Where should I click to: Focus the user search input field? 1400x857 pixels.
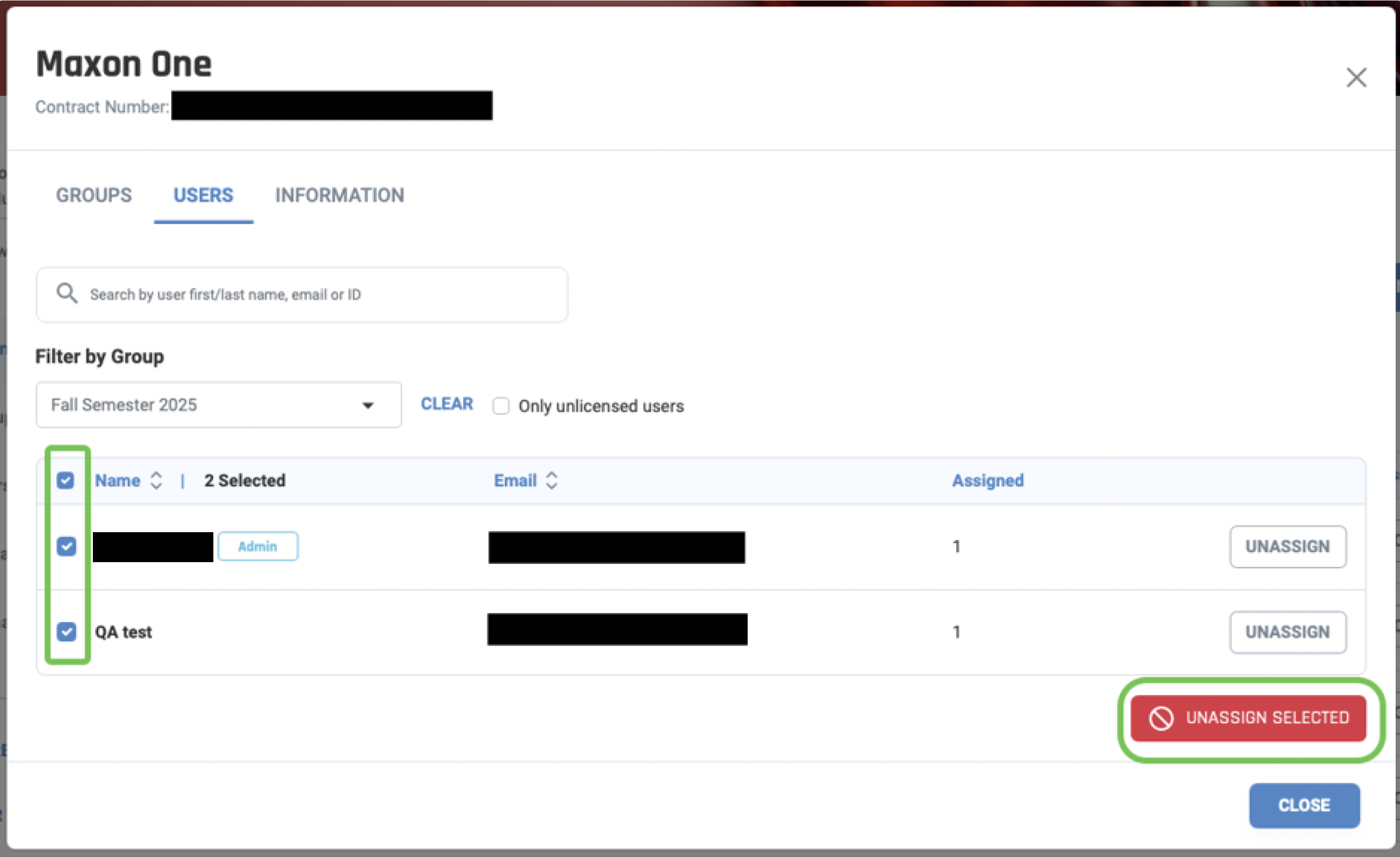point(312,295)
